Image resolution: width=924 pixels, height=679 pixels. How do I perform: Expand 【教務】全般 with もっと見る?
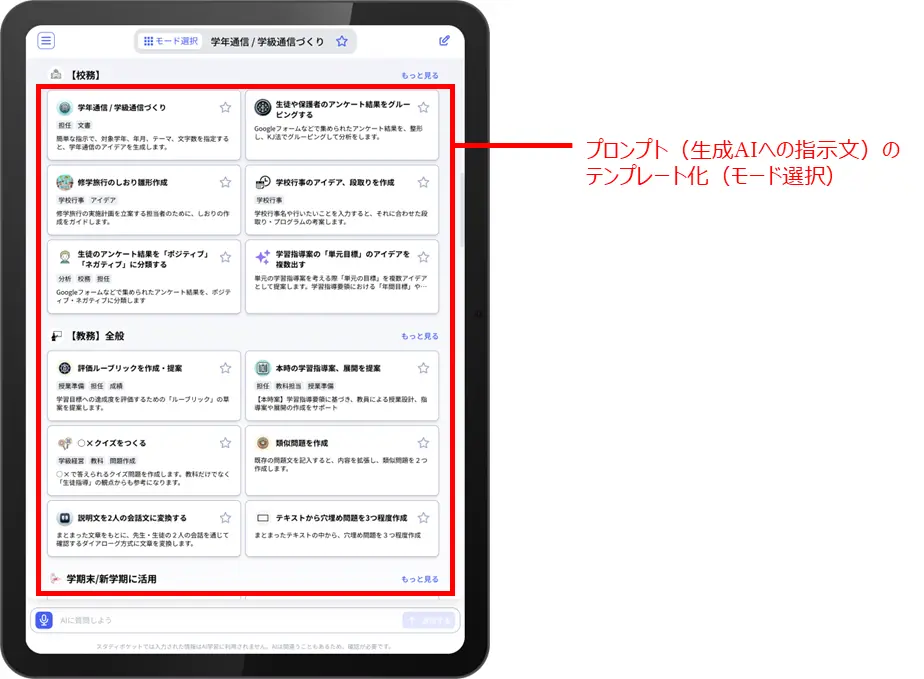tap(419, 336)
